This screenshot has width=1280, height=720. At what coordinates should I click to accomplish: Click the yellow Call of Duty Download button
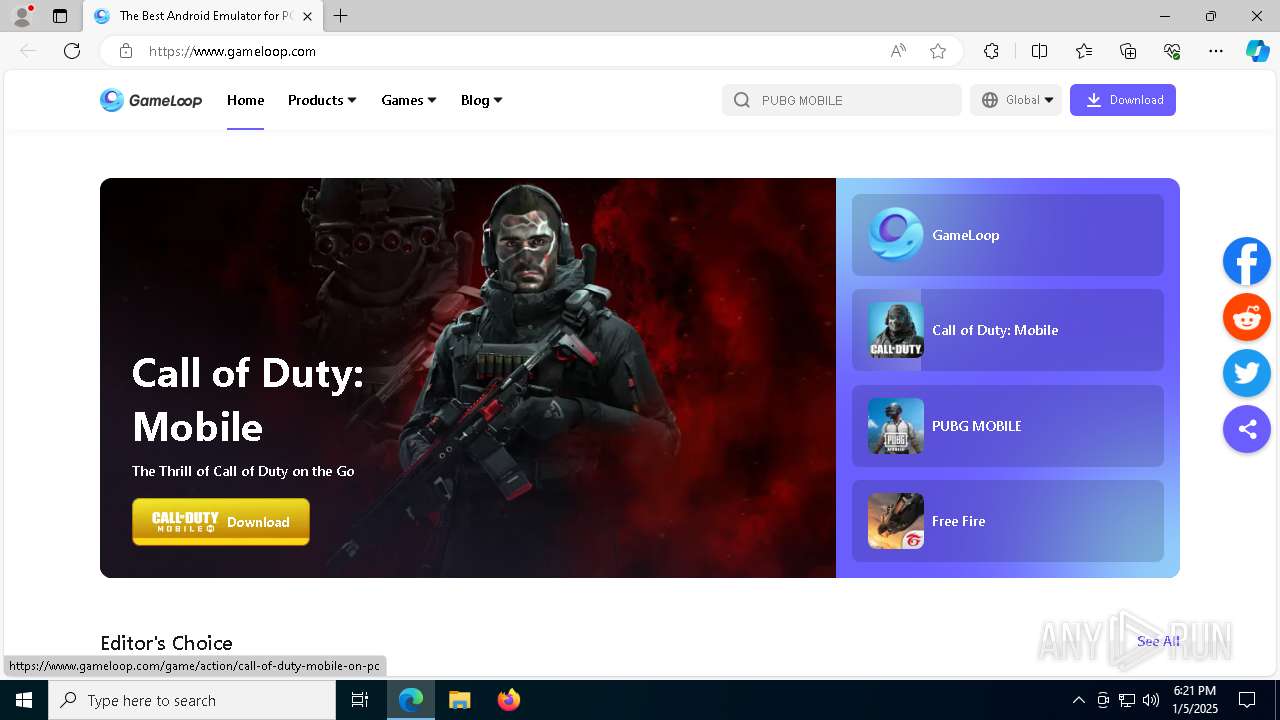[221, 522]
